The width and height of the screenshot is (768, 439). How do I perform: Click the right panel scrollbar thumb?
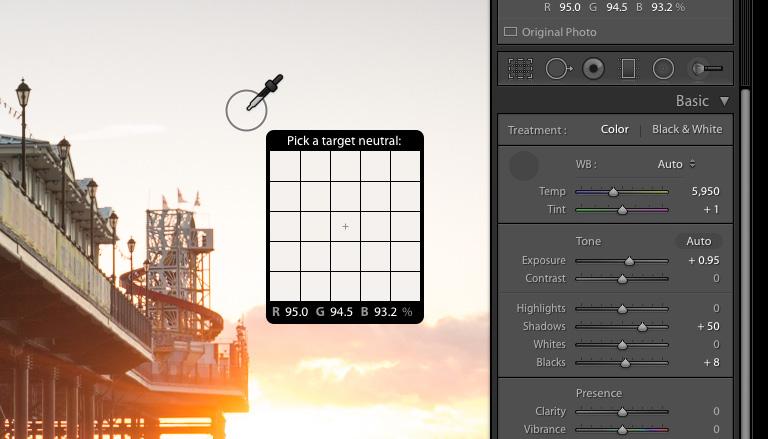pyautogui.click(x=745, y=264)
